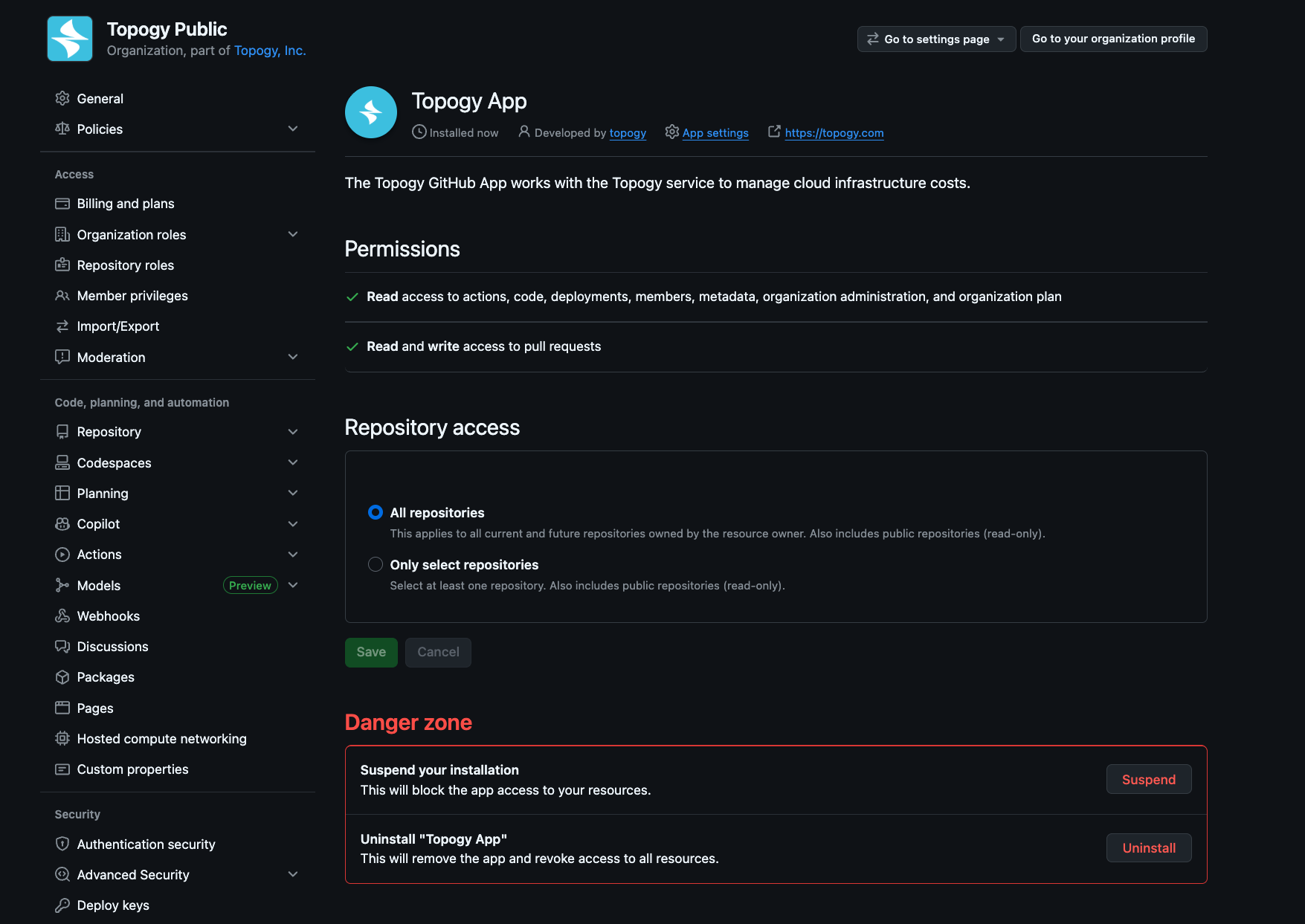The width and height of the screenshot is (1305, 924).
Task: Click the Pages browser icon
Action: pos(62,708)
